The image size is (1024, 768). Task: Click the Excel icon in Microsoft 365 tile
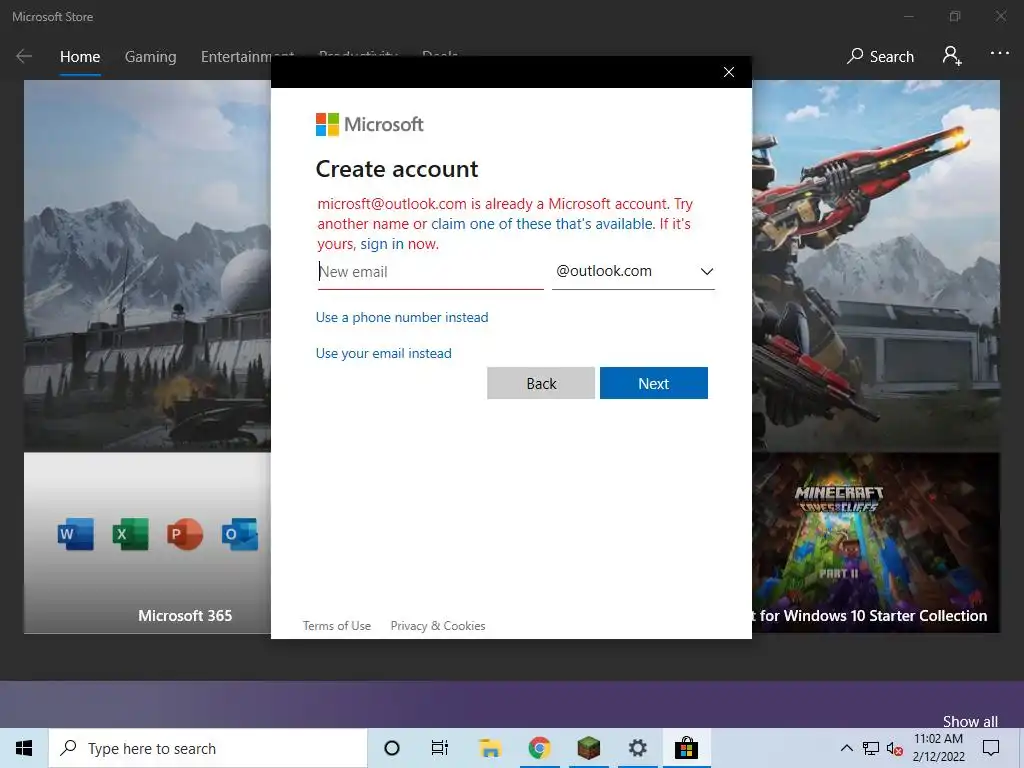tap(130, 534)
